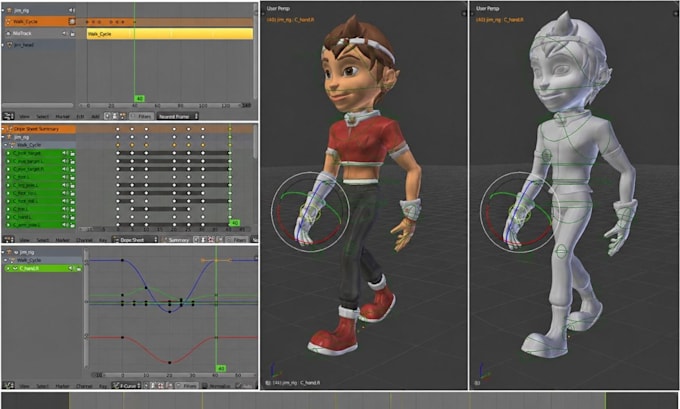680x409 pixels.
Task: Lock the NlaTrack track in the NLA editor
Action: 72,33
